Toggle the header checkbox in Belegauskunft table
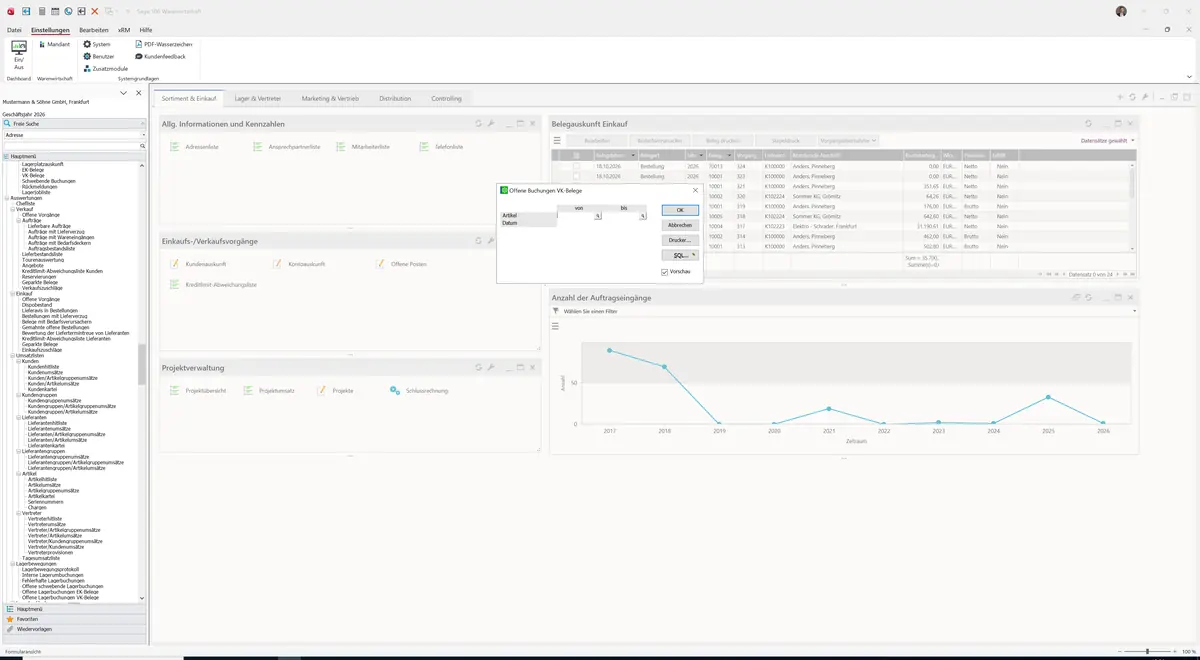The image size is (1200, 660). tap(576, 155)
